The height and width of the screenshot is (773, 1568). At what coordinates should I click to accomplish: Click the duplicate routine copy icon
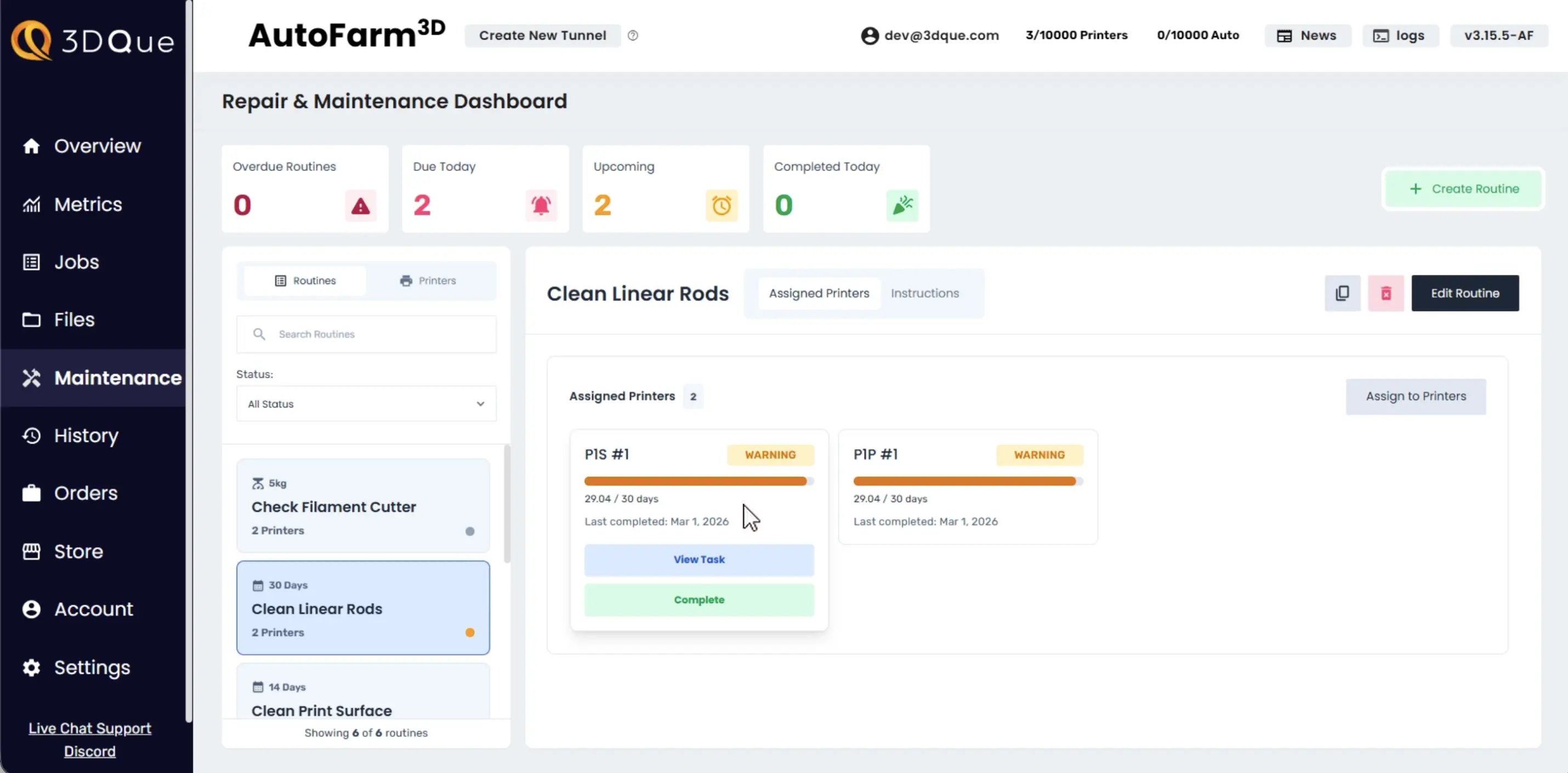pos(1342,293)
